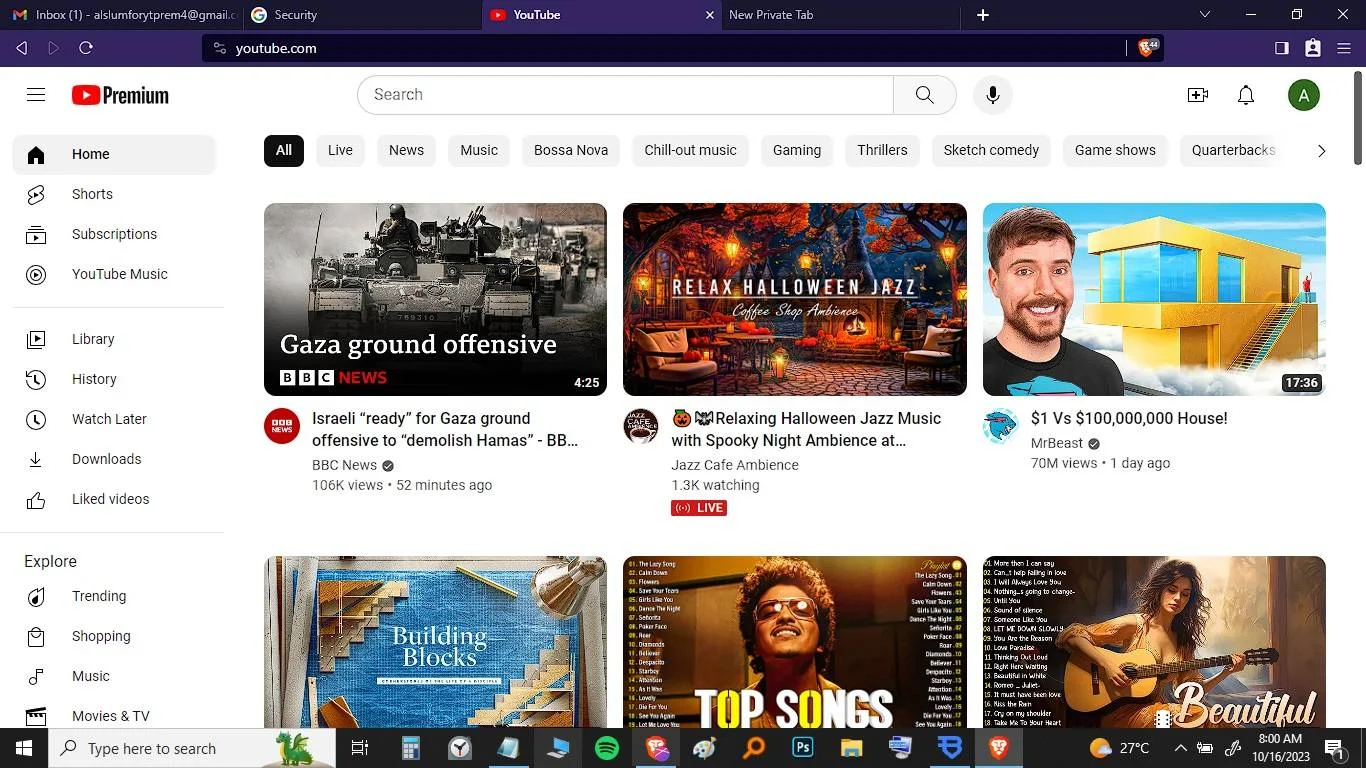Open the Create video icon
This screenshot has height=768, width=1366.
coord(1197,95)
